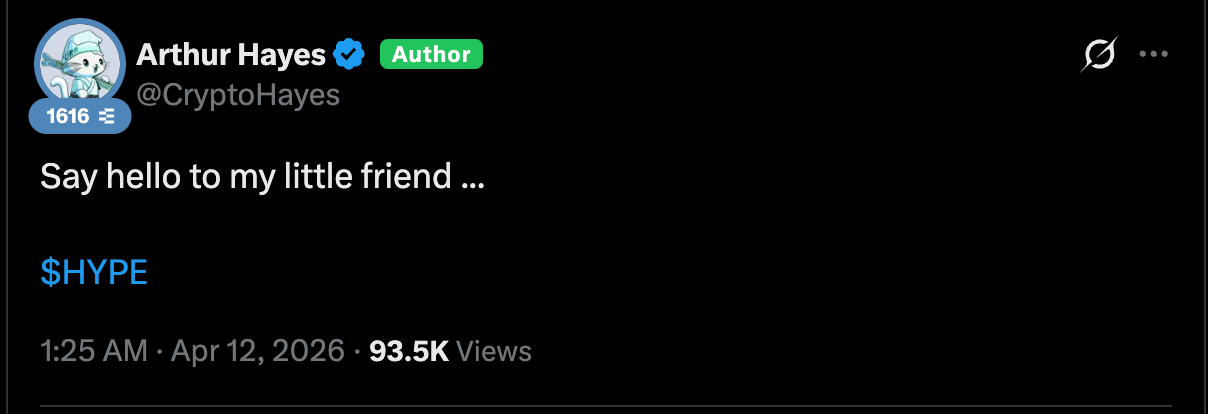The height and width of the screenshot is (414, 1208).
Task: Click the blue verified checkmark badge
Action: point(349,54)
